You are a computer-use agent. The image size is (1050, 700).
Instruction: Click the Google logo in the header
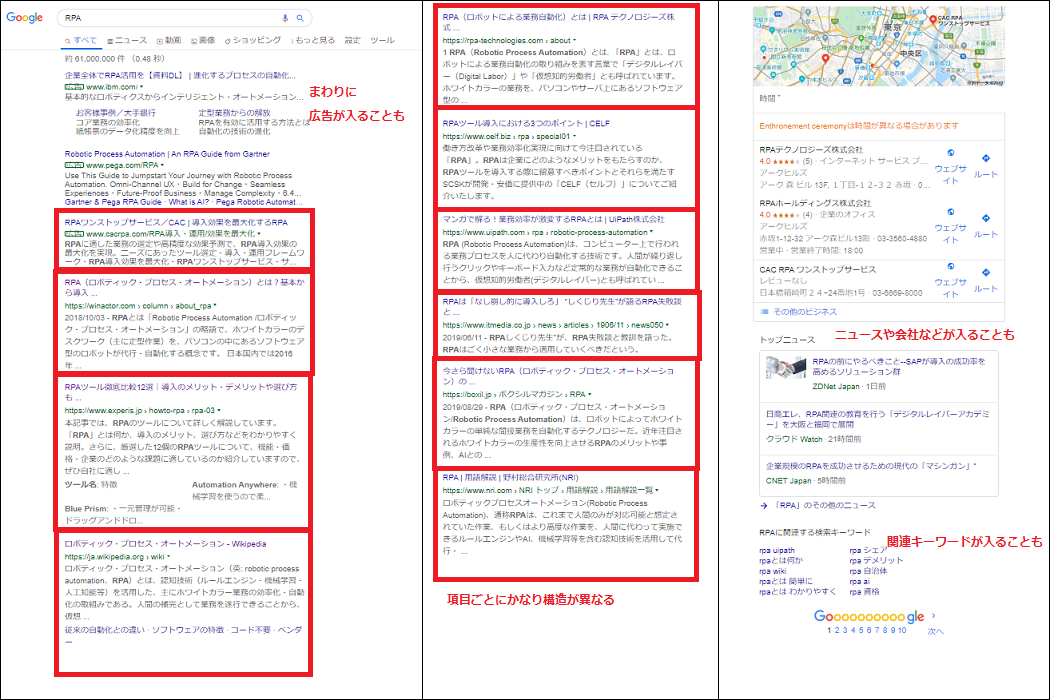click(24, 17)
